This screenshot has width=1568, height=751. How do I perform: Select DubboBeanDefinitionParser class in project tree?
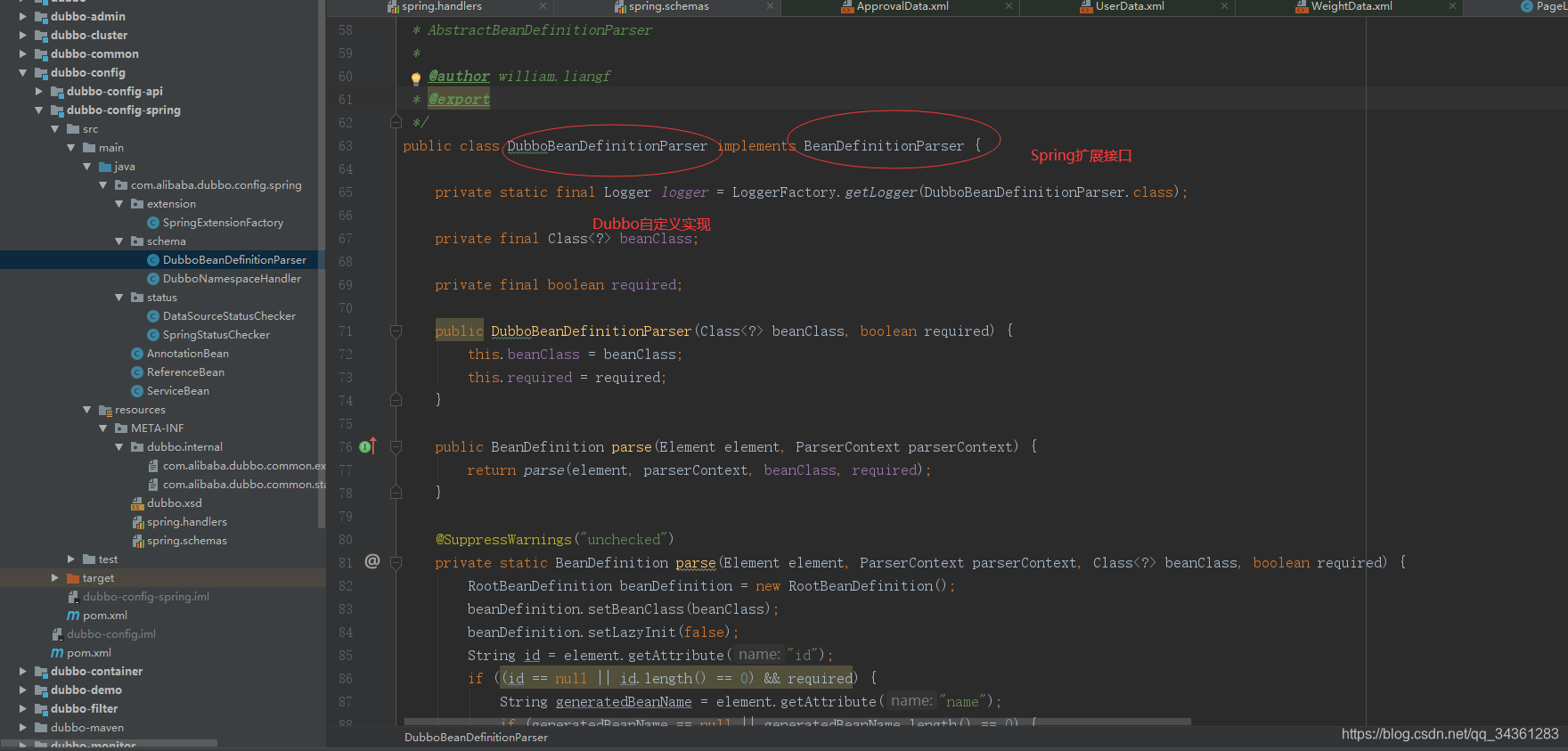point(234,260)
